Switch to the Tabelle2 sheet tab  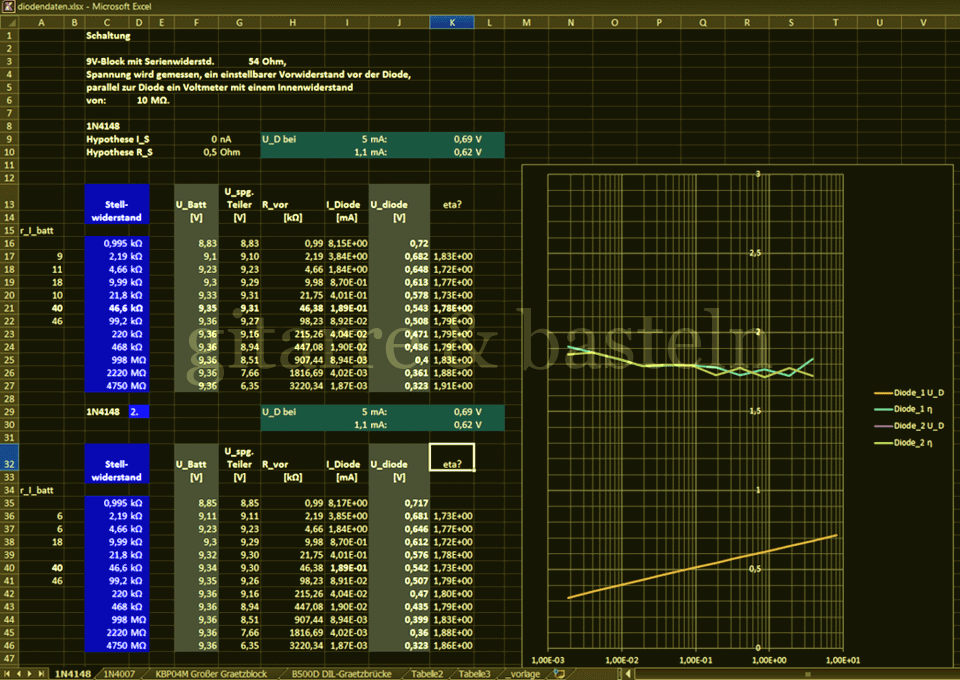coord(427,674)
